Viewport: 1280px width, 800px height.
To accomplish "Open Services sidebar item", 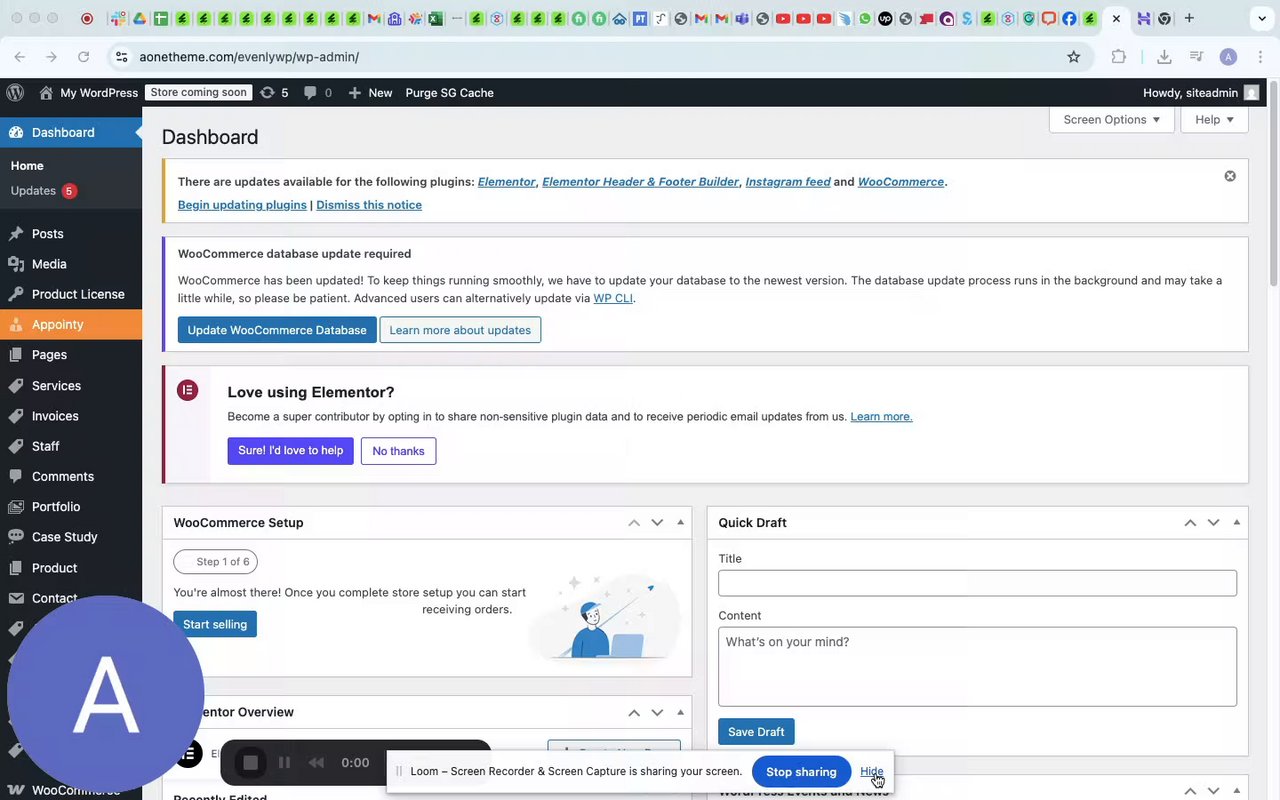I will tap(71, 385).
